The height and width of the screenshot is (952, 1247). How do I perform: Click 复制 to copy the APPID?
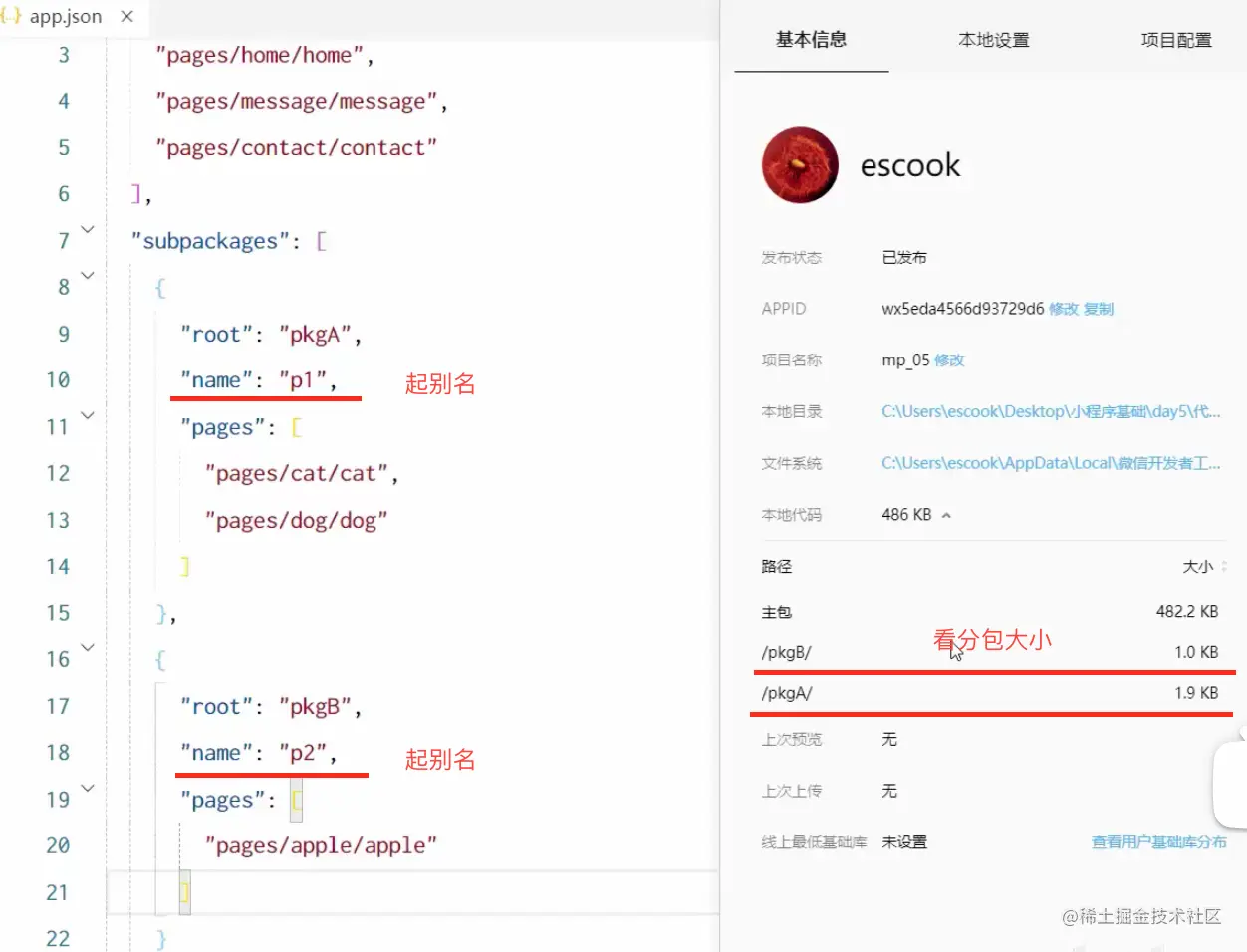coord(1099,309)
